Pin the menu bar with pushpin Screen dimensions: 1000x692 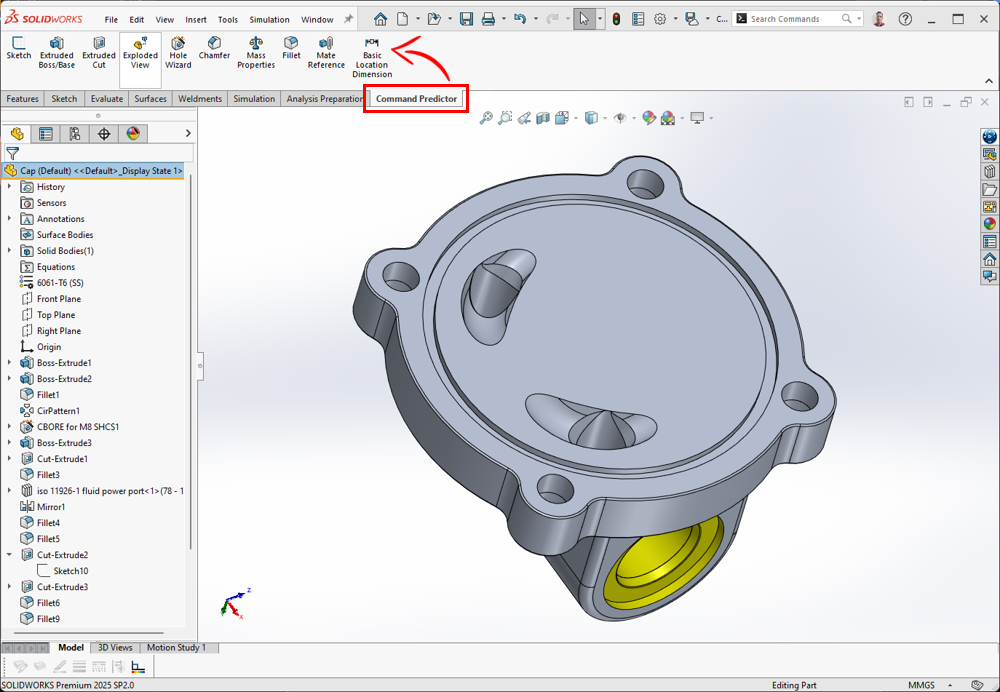pos(348,19)
